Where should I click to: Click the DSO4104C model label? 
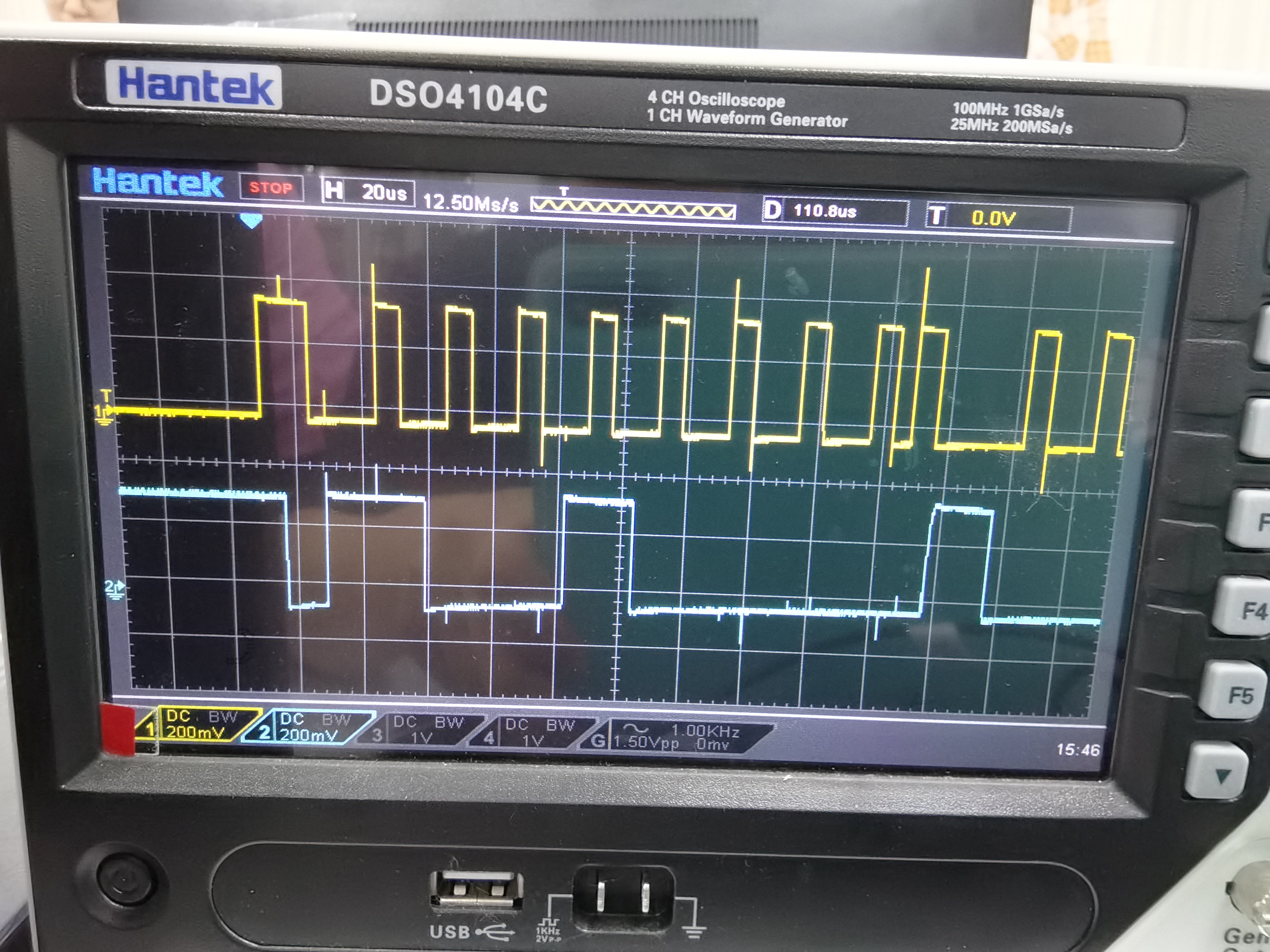458,96
